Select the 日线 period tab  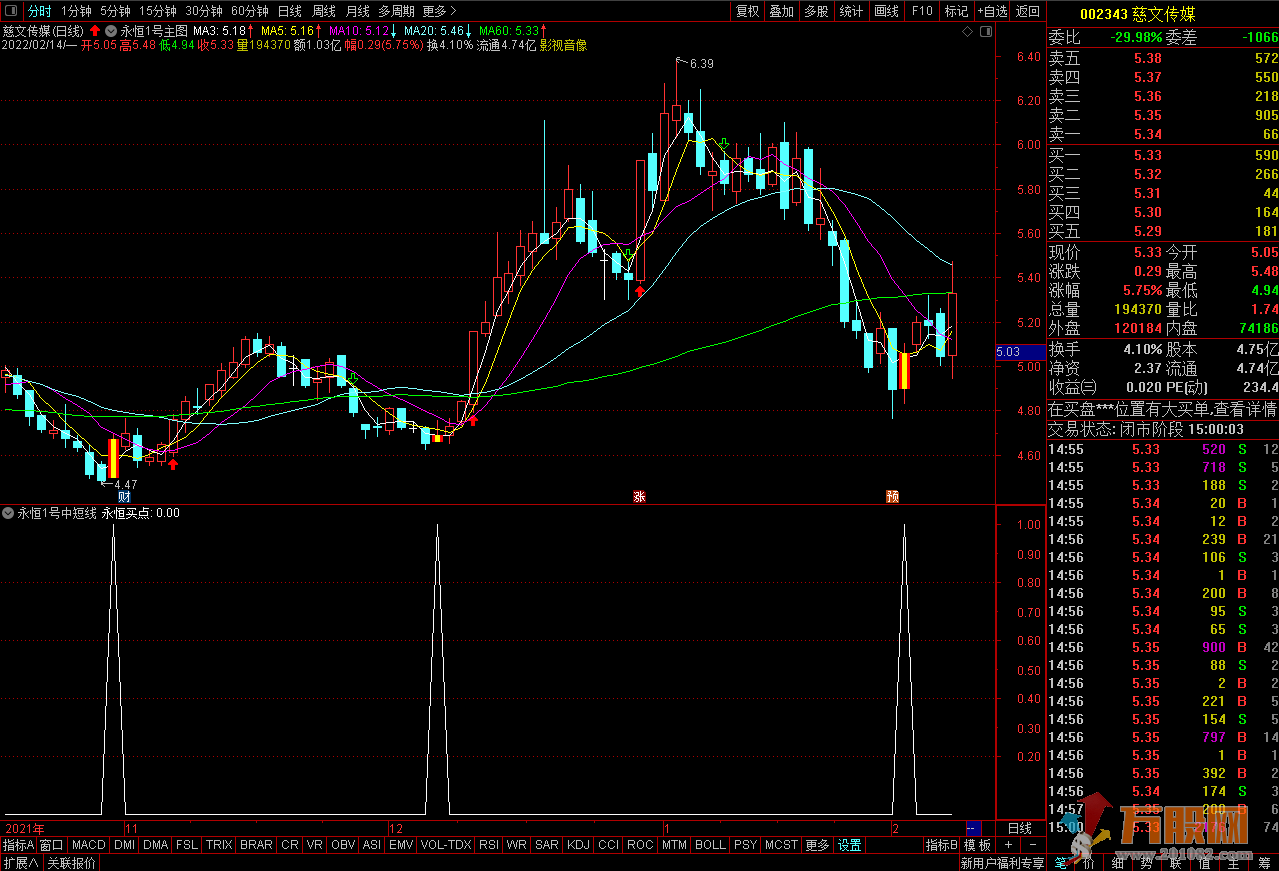click(290, 11)
